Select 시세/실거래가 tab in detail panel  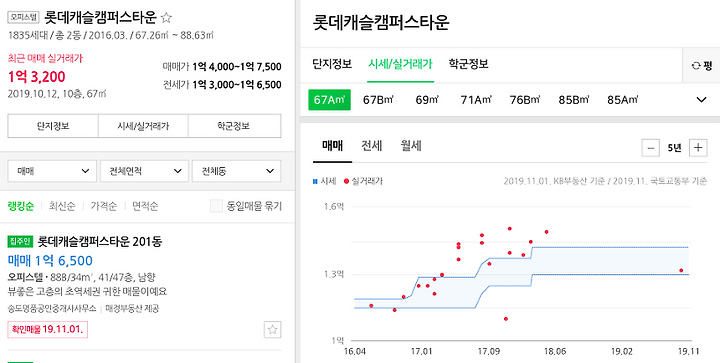400,64
